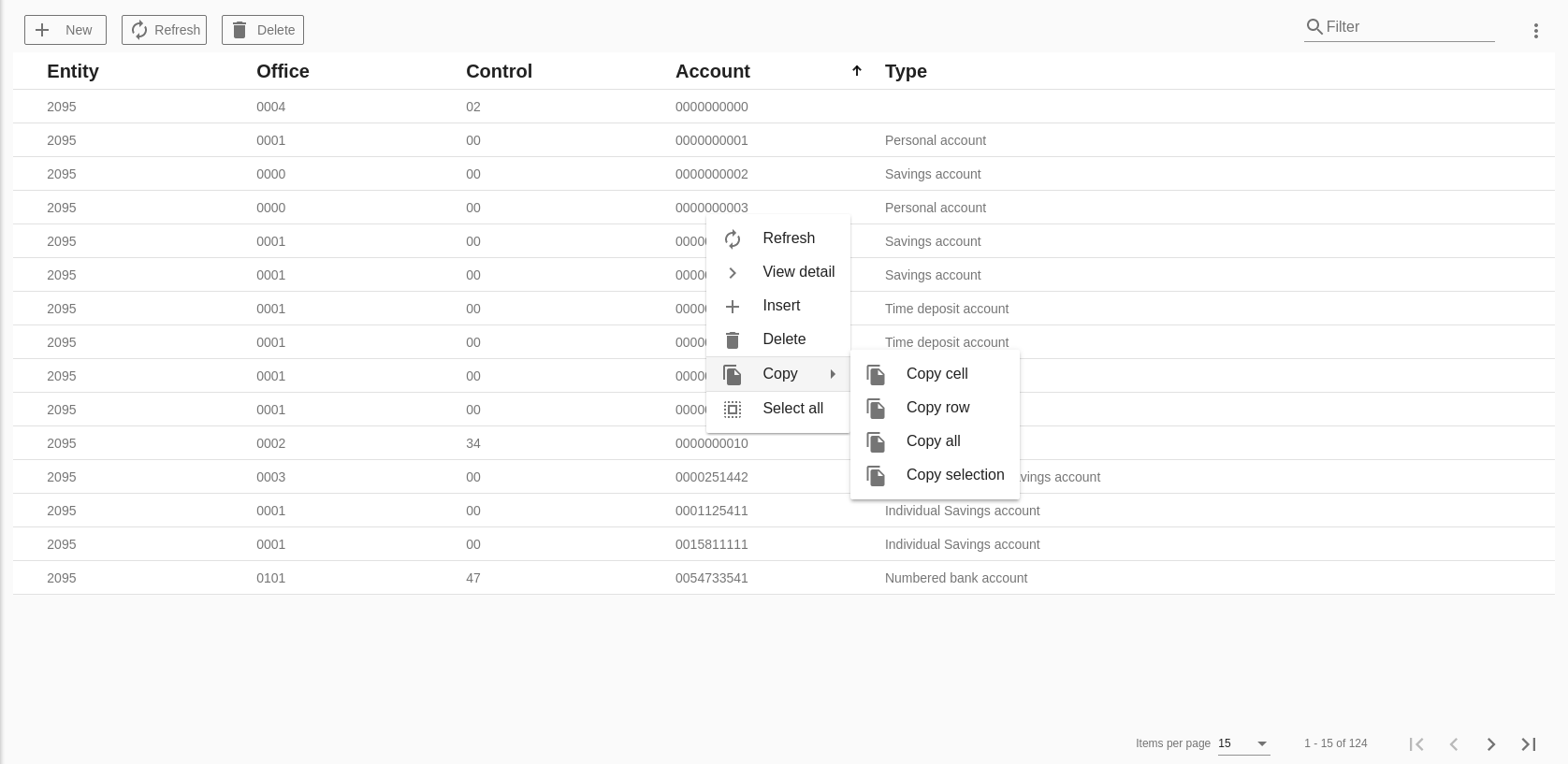Click control cell 34

473,443
